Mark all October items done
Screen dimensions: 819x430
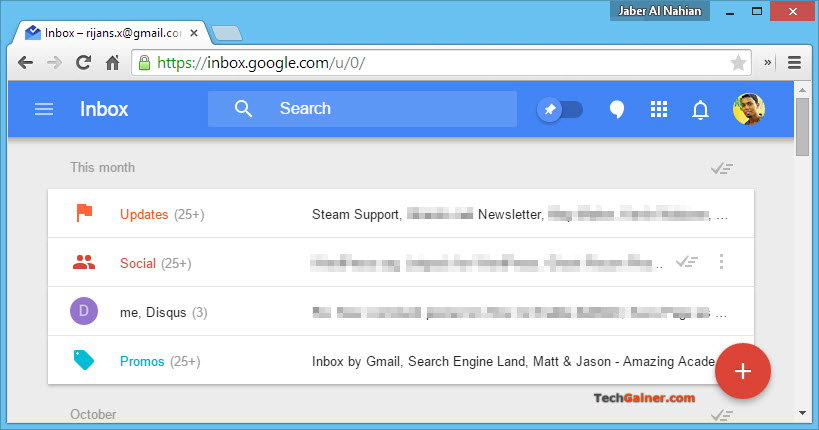722,415
